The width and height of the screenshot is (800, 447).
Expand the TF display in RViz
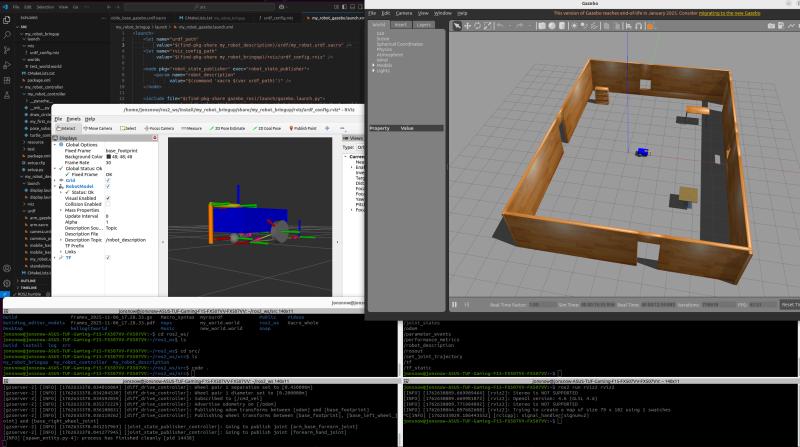[55, 258]
